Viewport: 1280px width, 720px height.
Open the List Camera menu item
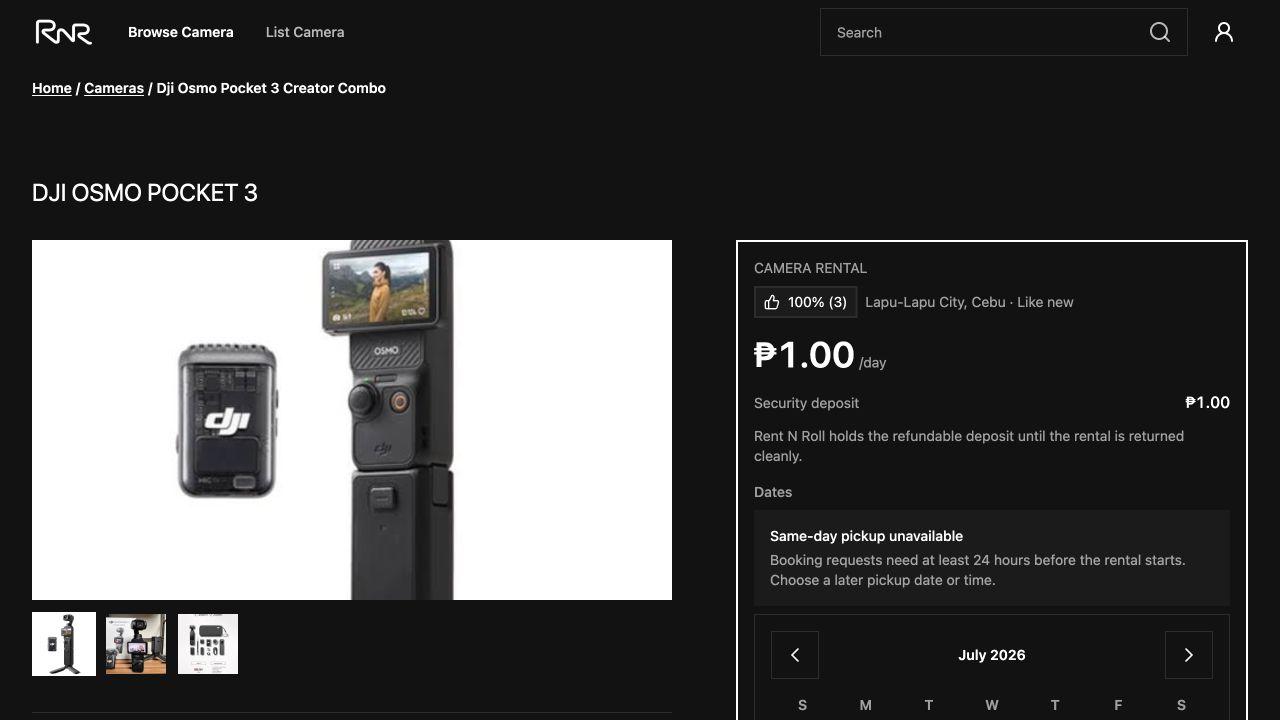pyautogui.click(x=305, y=32)
